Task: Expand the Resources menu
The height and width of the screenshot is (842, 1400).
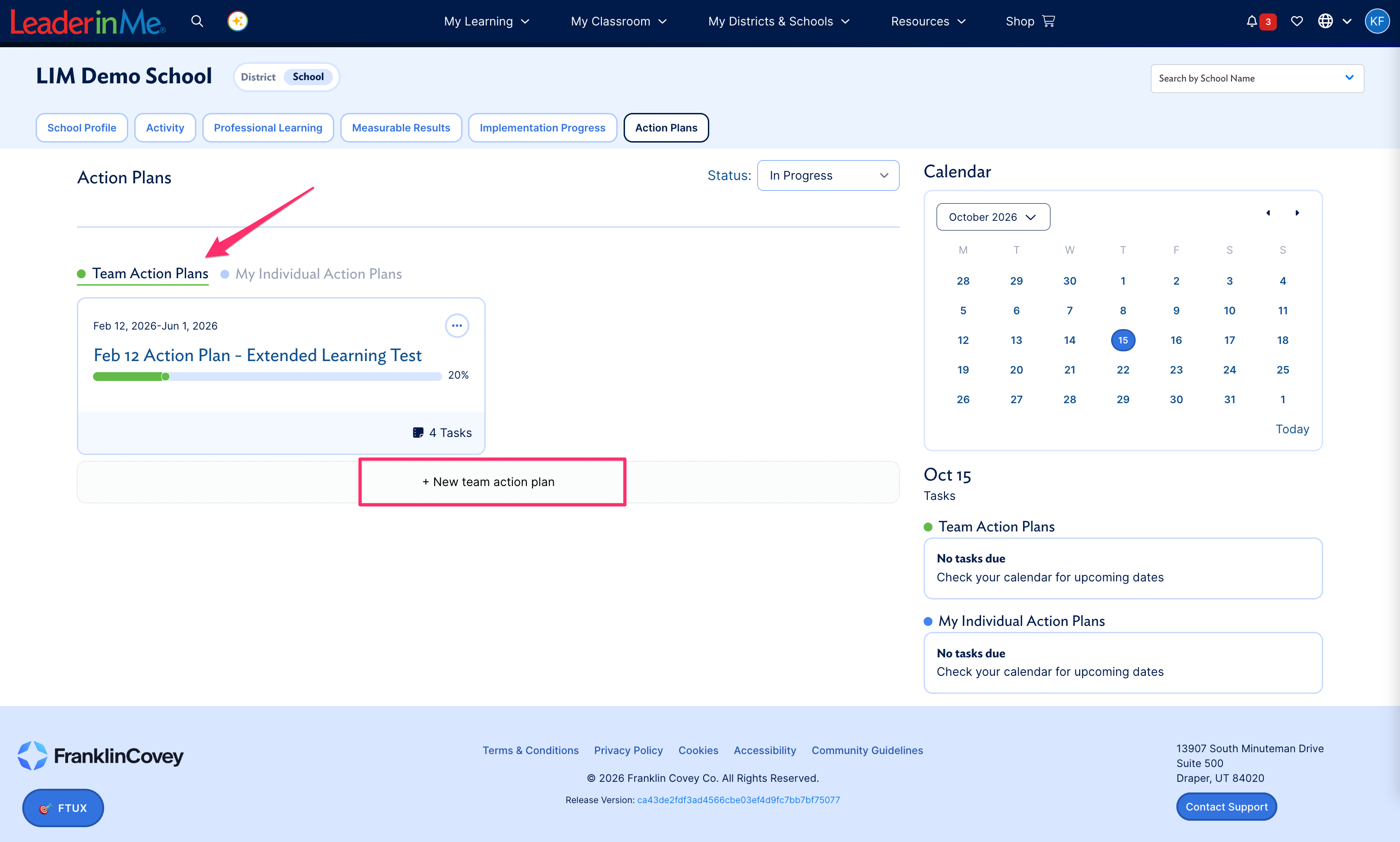Action: point(928,21)
